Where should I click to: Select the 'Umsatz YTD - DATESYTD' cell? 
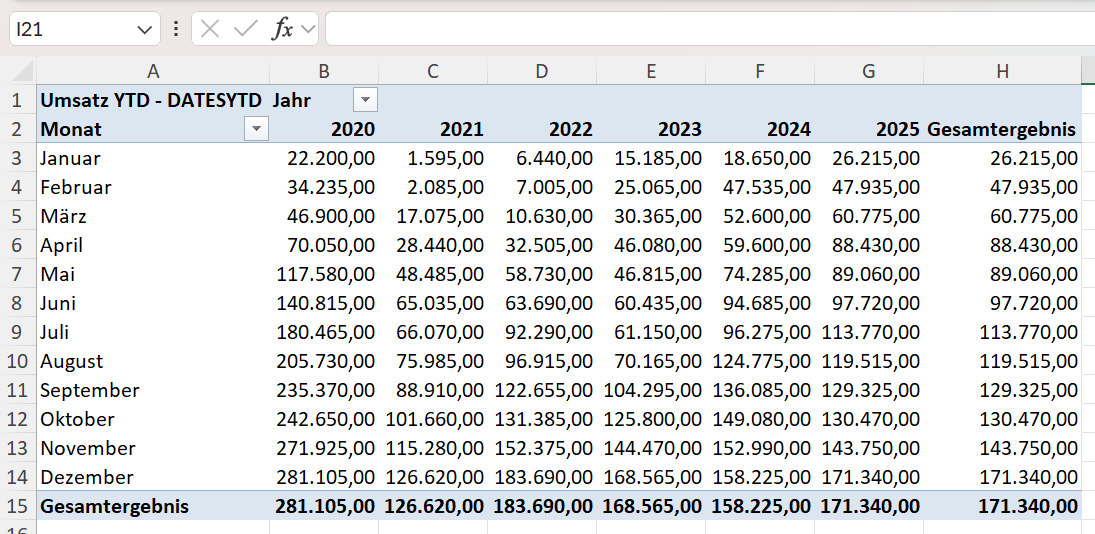[x=152, y=100]
